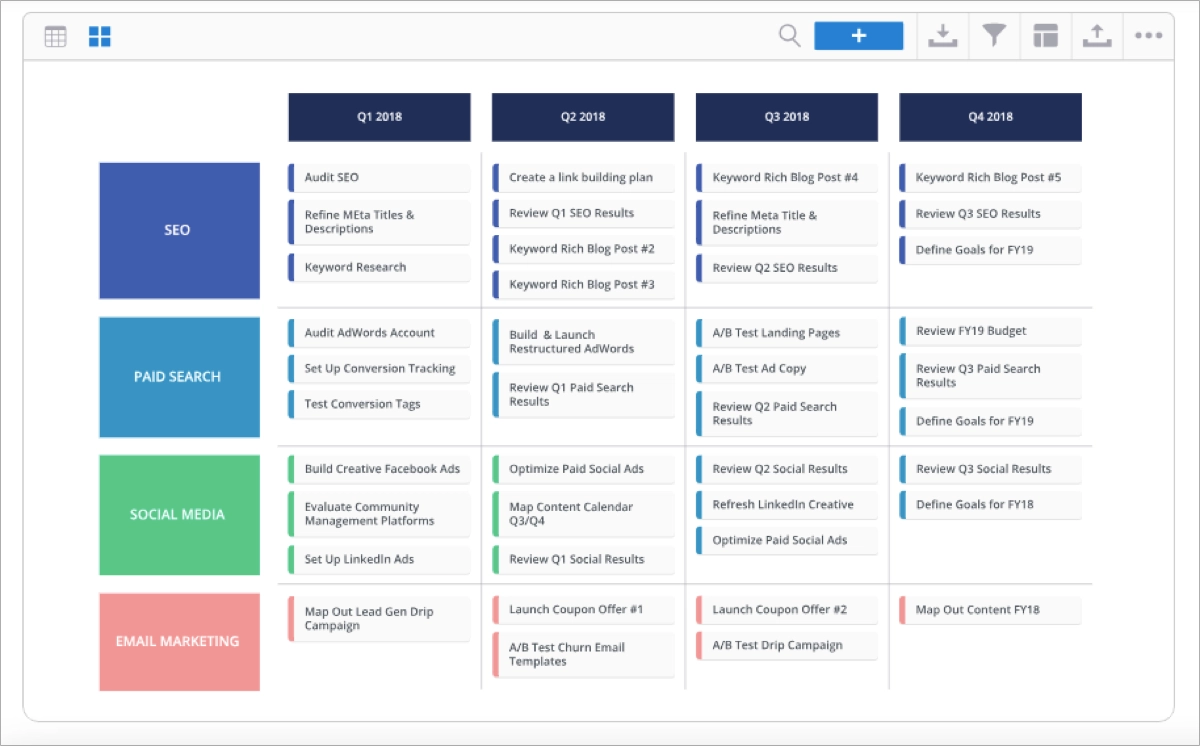Click the PAID SEARCH category lane

click(x=179, y=377)
